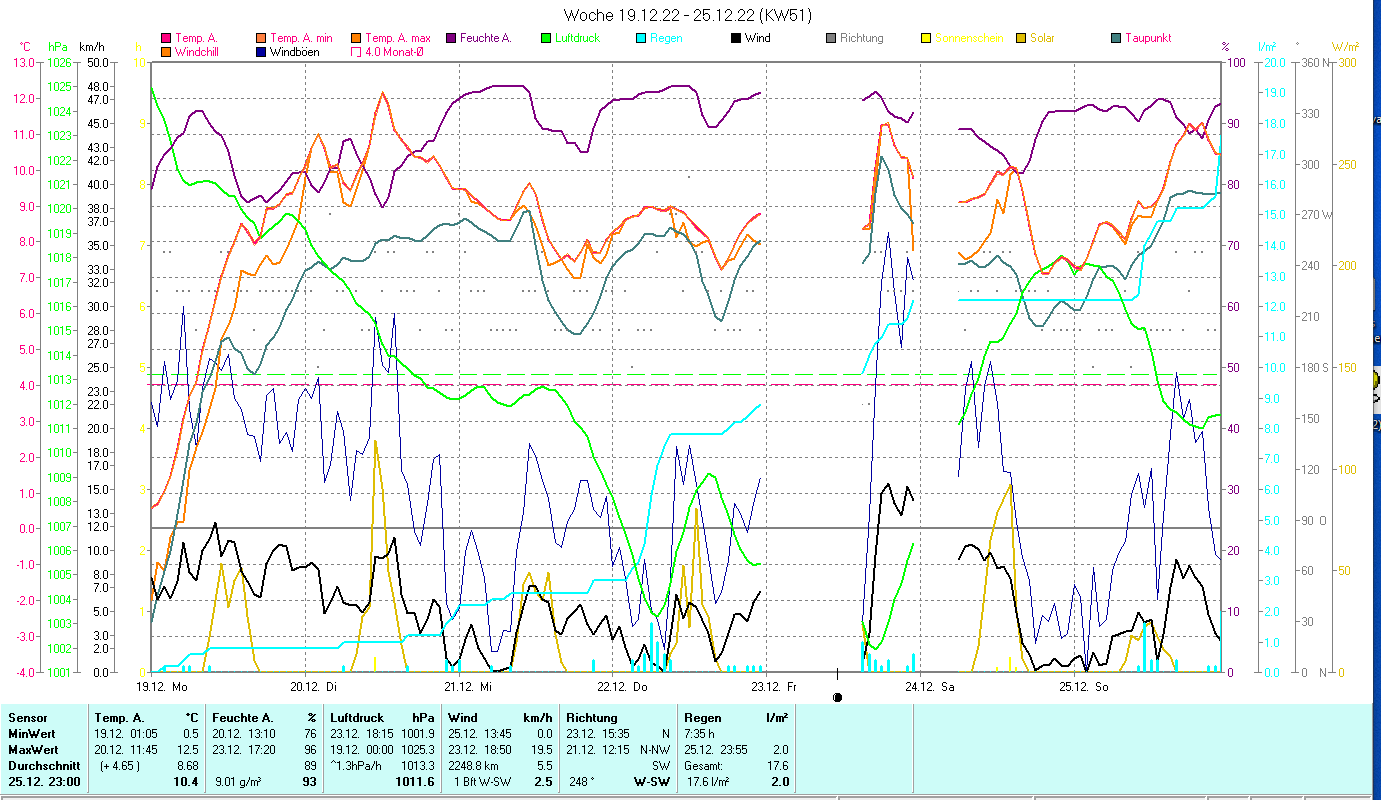Click the 'Luftdruck' column header in the table
1381x800 pixels.
(357, 717)
